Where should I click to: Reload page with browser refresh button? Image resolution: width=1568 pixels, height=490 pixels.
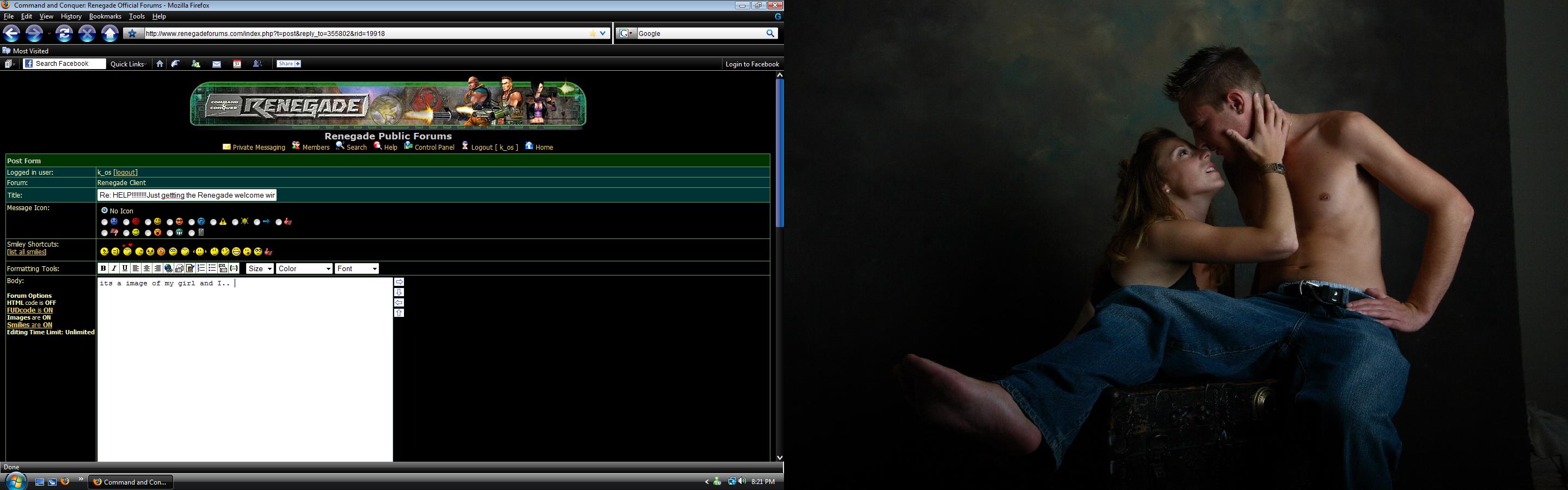pos(64,33)
